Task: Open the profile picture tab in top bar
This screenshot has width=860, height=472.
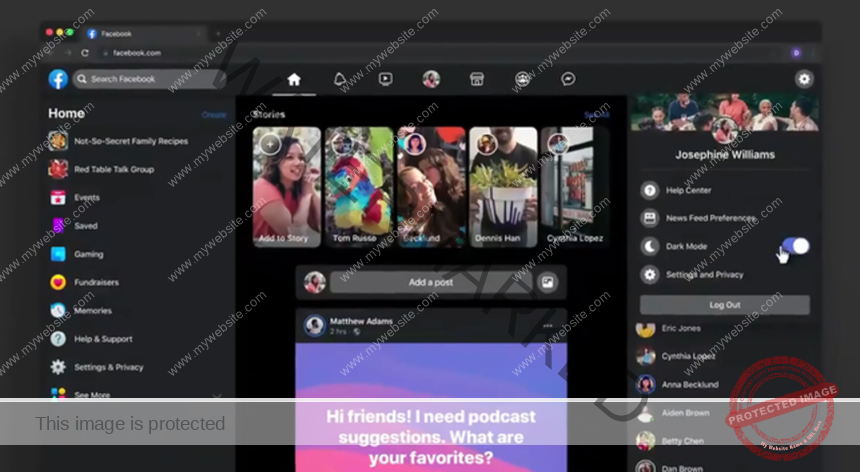Action: pos(431,79)
